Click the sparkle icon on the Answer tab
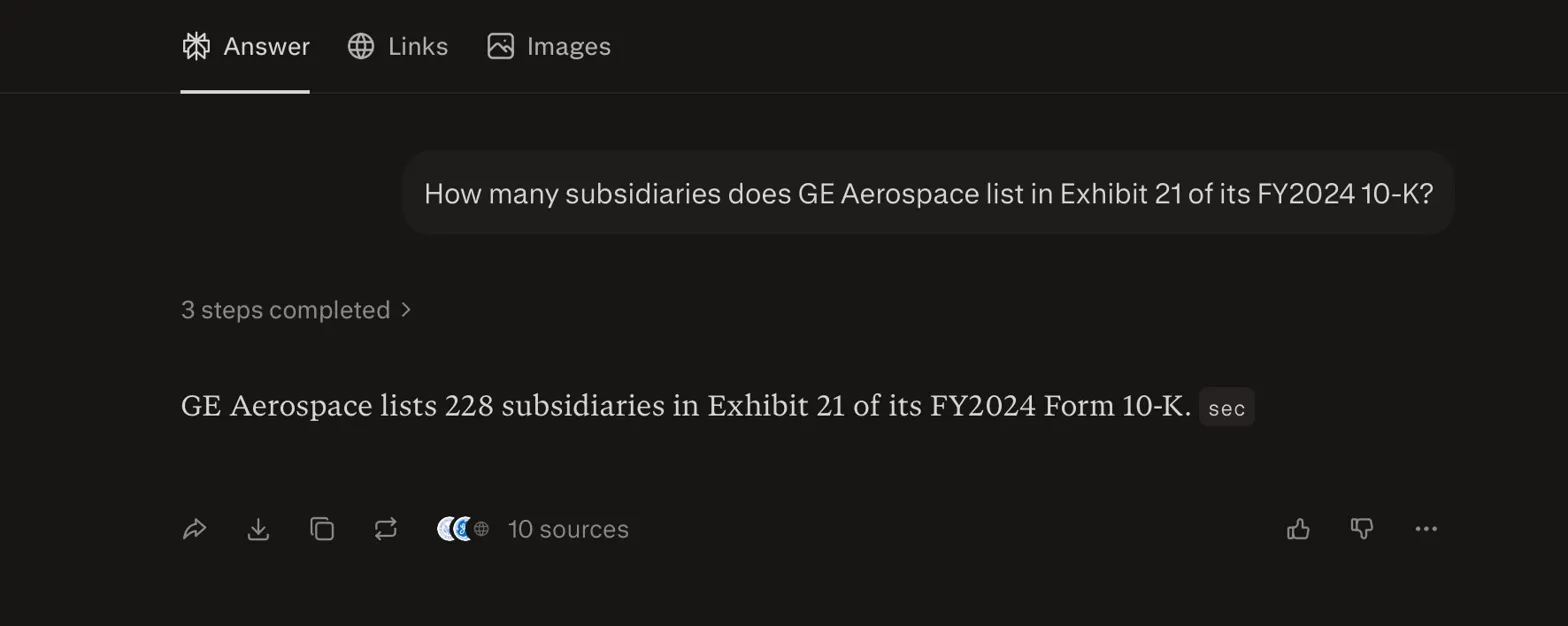This screenshot has width=1568, height=626. point(196,45)
